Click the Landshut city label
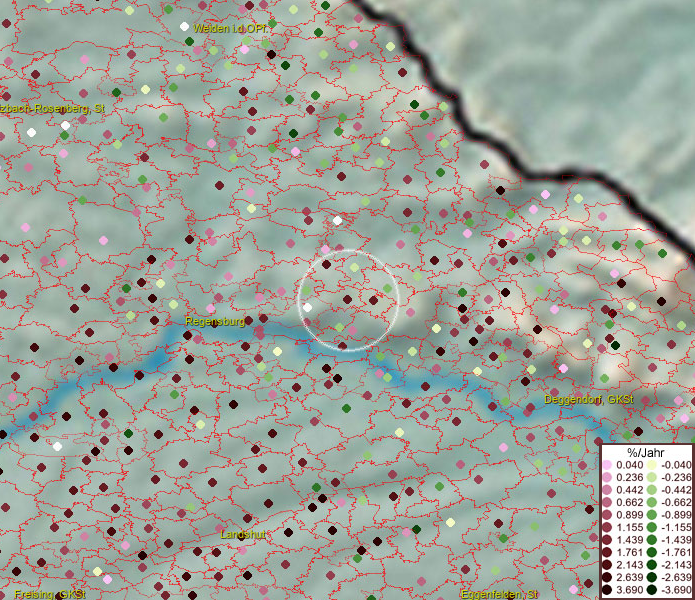This screenshot has height=600, width=695. (242, 534)
